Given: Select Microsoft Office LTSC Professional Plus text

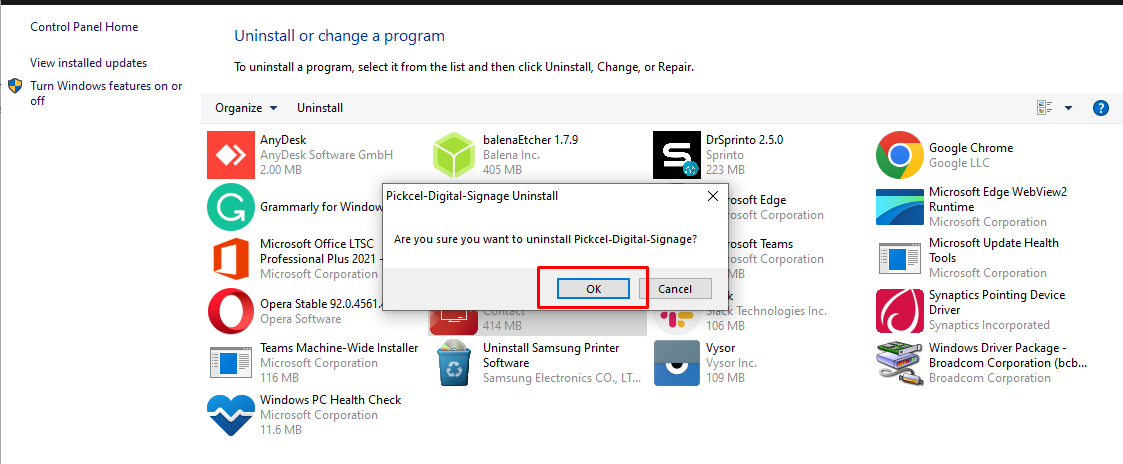Looking at the screenshot, I should point(322,251).
